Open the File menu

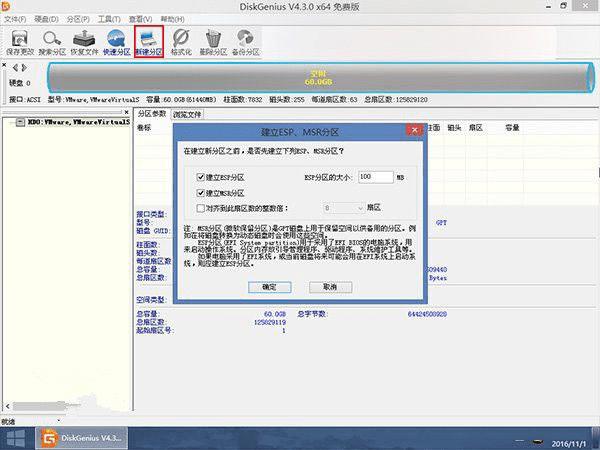click(x=15, y=19)
